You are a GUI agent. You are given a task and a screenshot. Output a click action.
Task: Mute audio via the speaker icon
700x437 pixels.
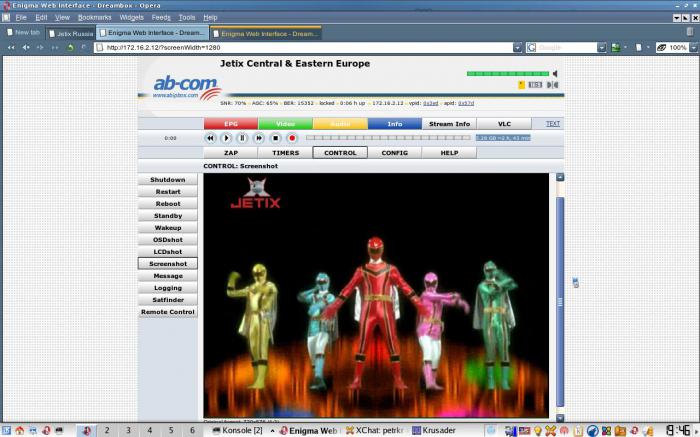point(555,74)
